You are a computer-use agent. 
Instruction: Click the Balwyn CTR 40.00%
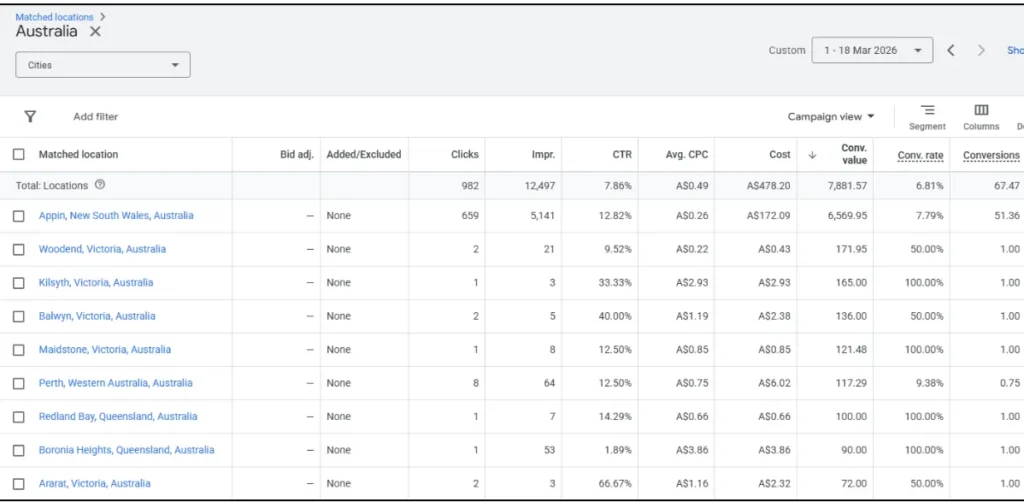coord(617,316)
